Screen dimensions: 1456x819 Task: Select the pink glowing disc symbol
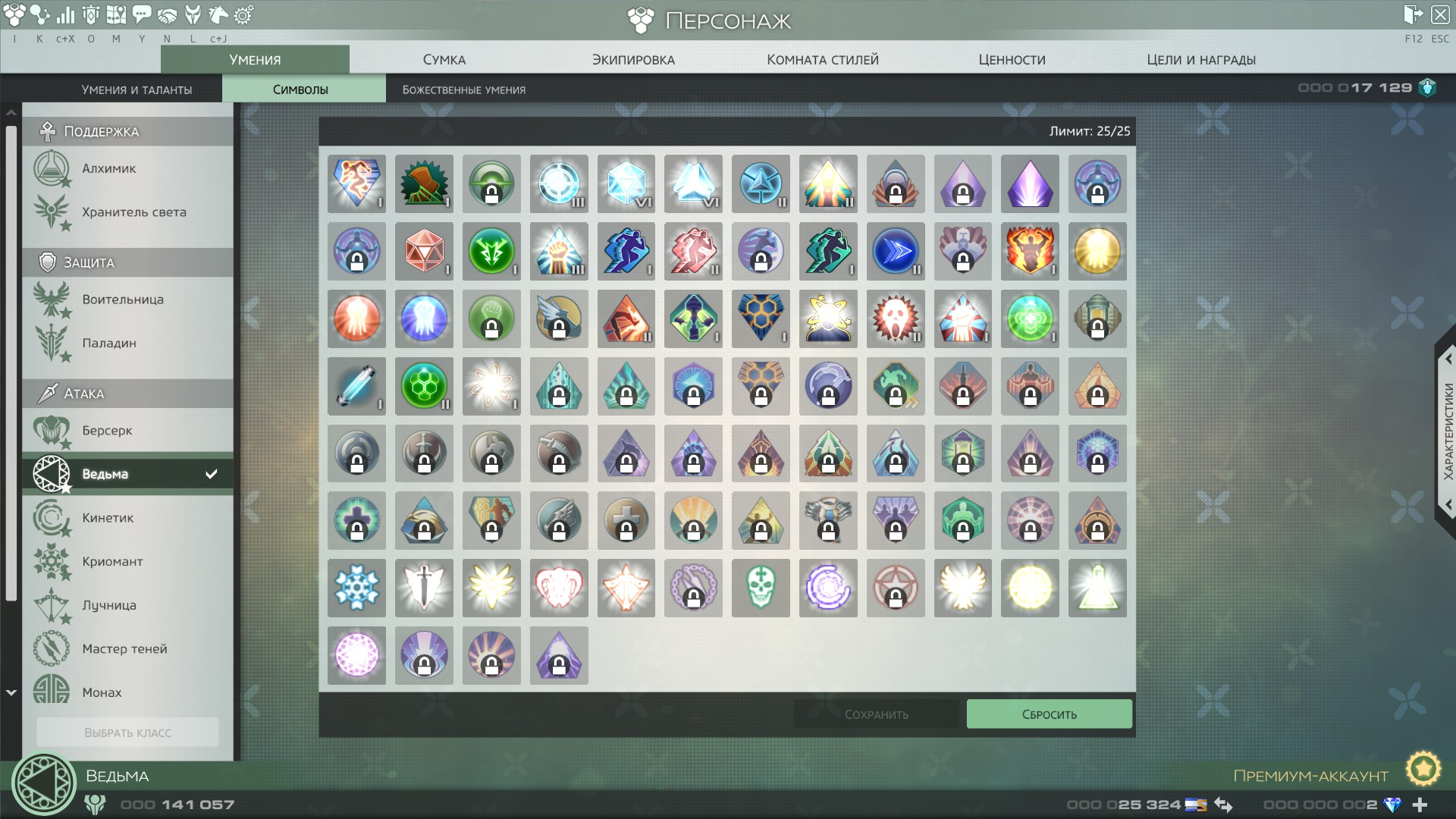click(356, 655)
